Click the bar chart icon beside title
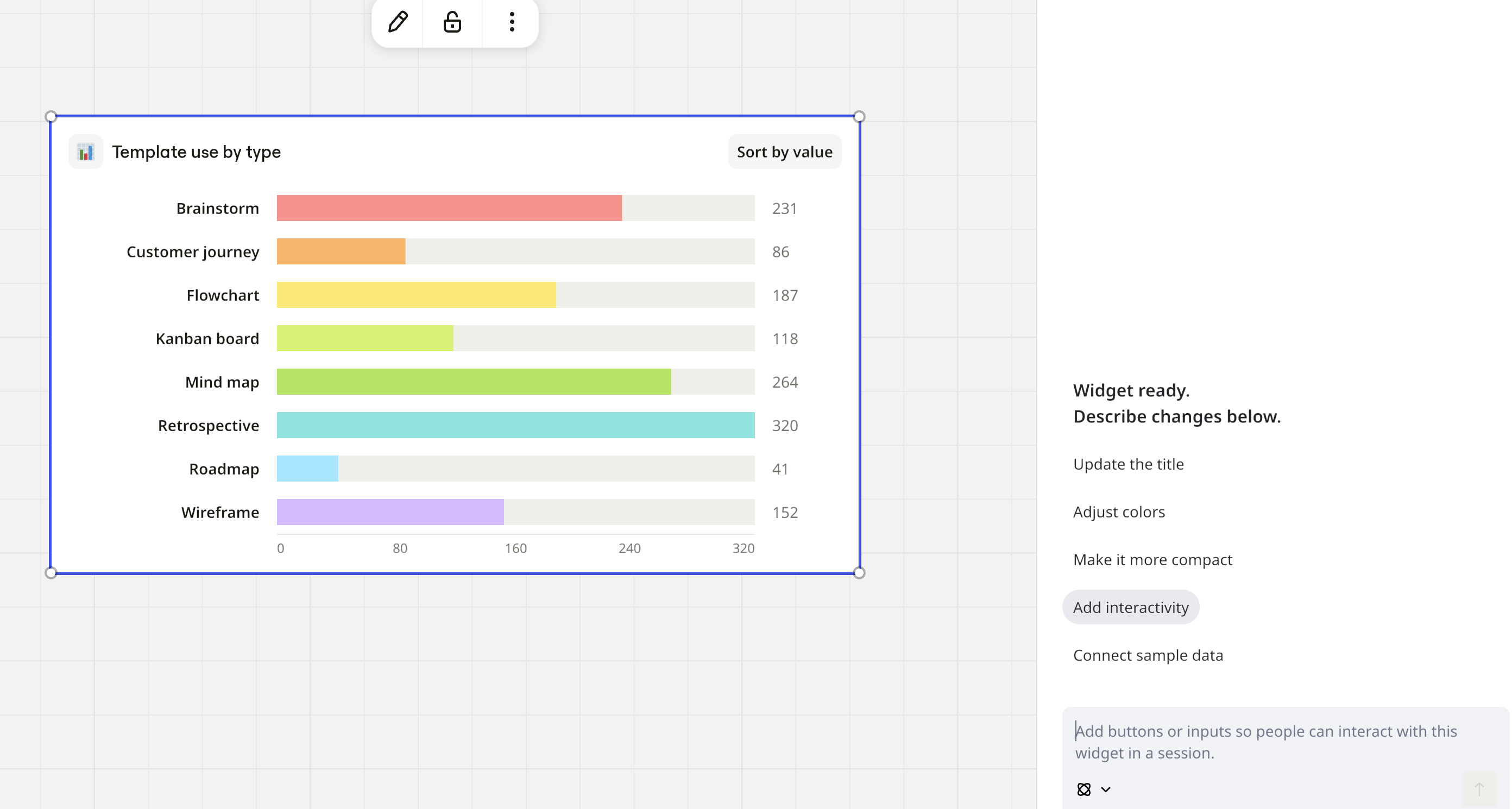The image size is (1512, 809). 86,152
